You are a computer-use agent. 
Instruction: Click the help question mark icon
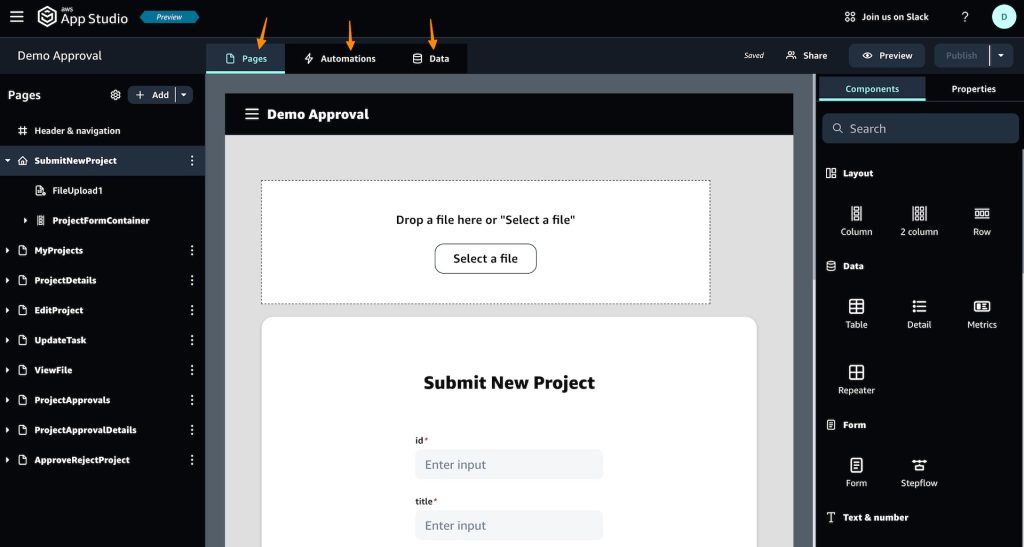coord(964,17)
